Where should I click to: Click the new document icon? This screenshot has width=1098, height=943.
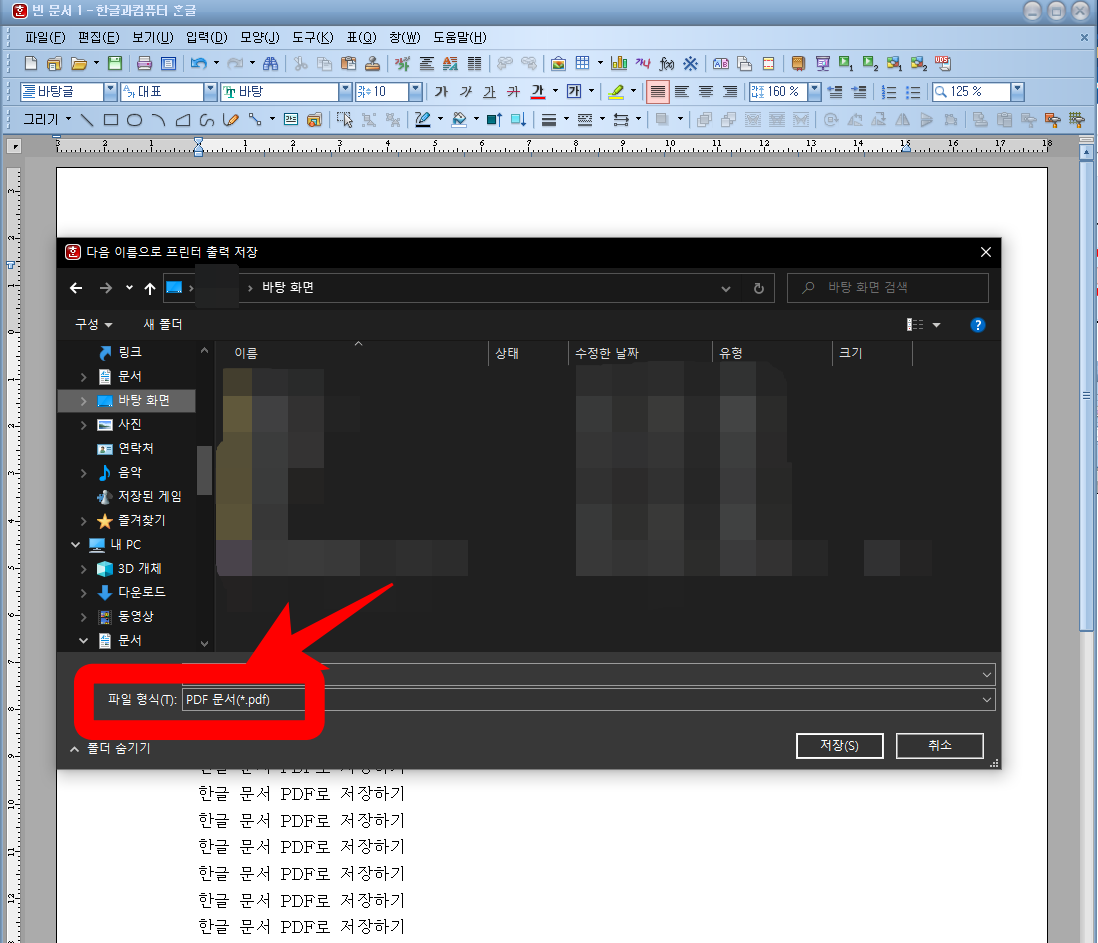point(31,64)
